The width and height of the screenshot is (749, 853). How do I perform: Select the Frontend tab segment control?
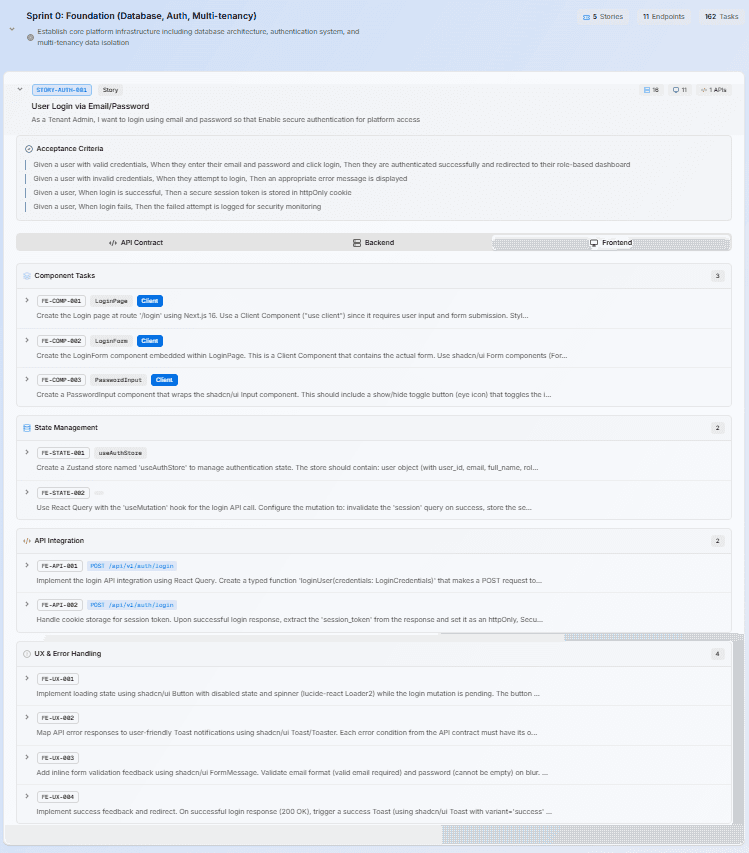[x=612, y=242]
